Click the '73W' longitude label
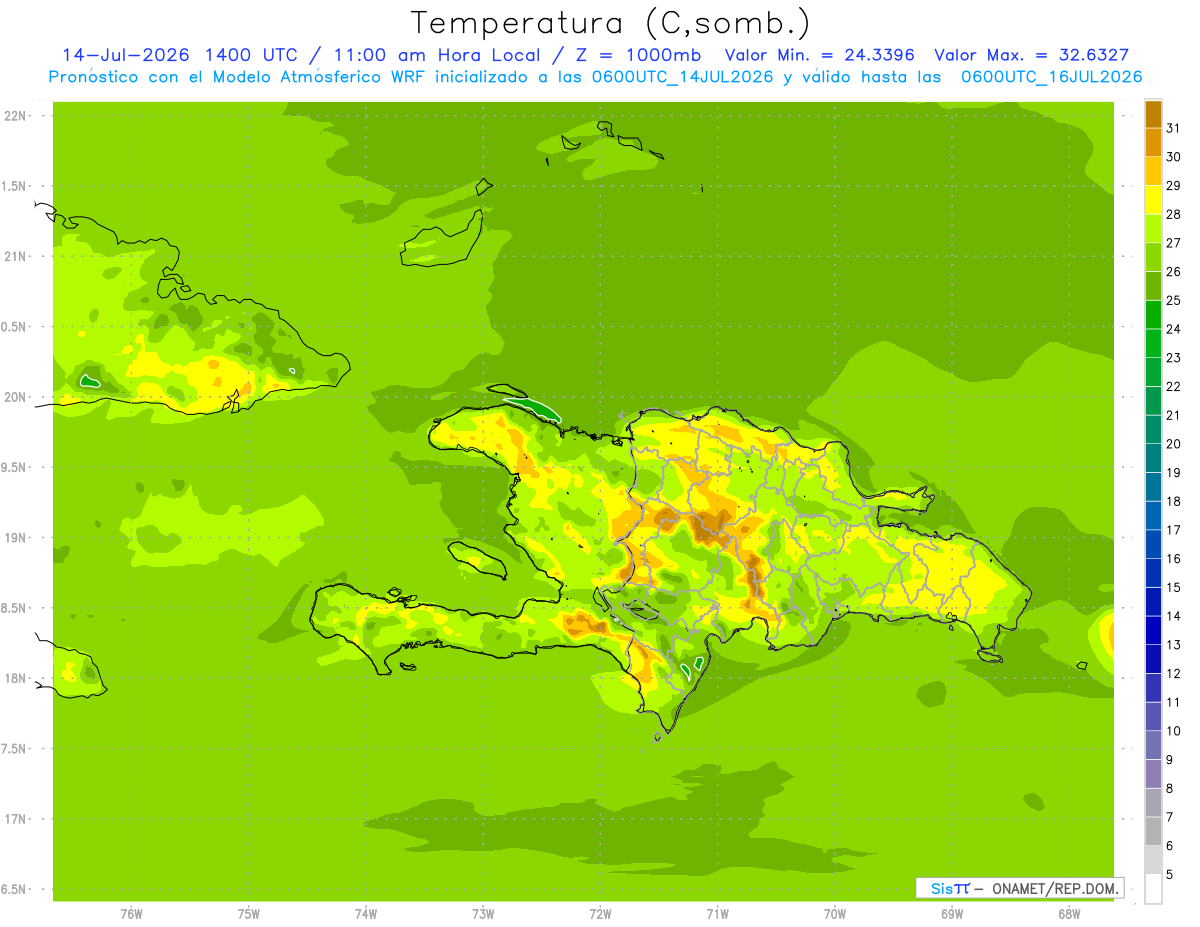1200x927 pixels. [483, 914]
